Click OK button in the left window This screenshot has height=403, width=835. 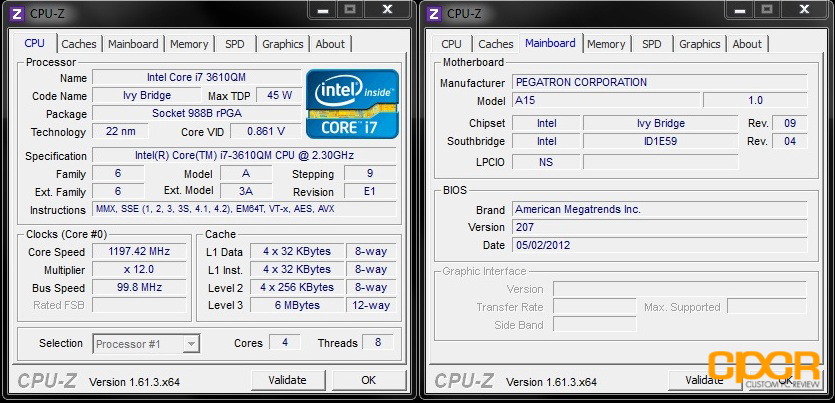(369, 380)
